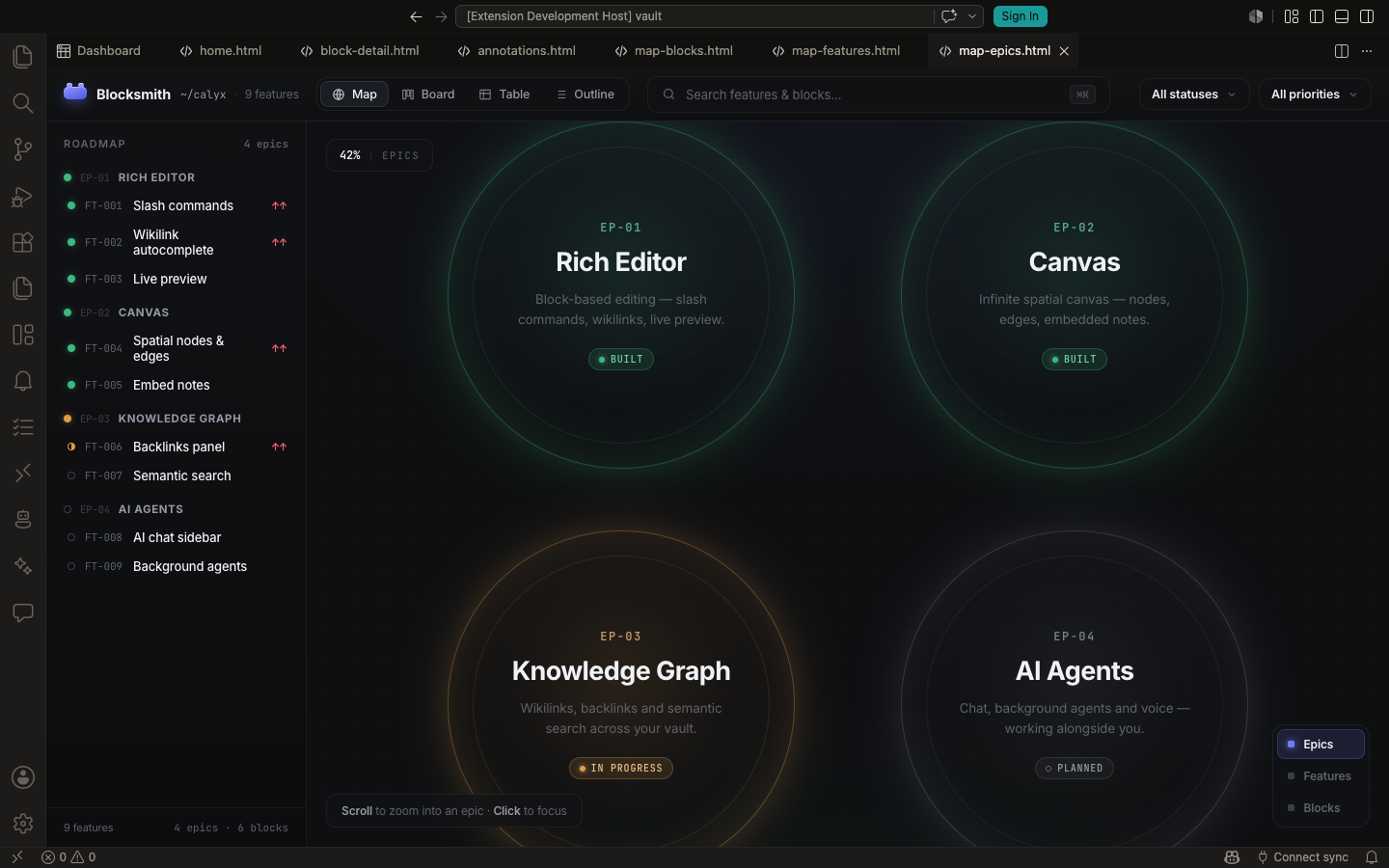
Task: Select FT-006 Backlinks panel feature
Action: [177, 447]
